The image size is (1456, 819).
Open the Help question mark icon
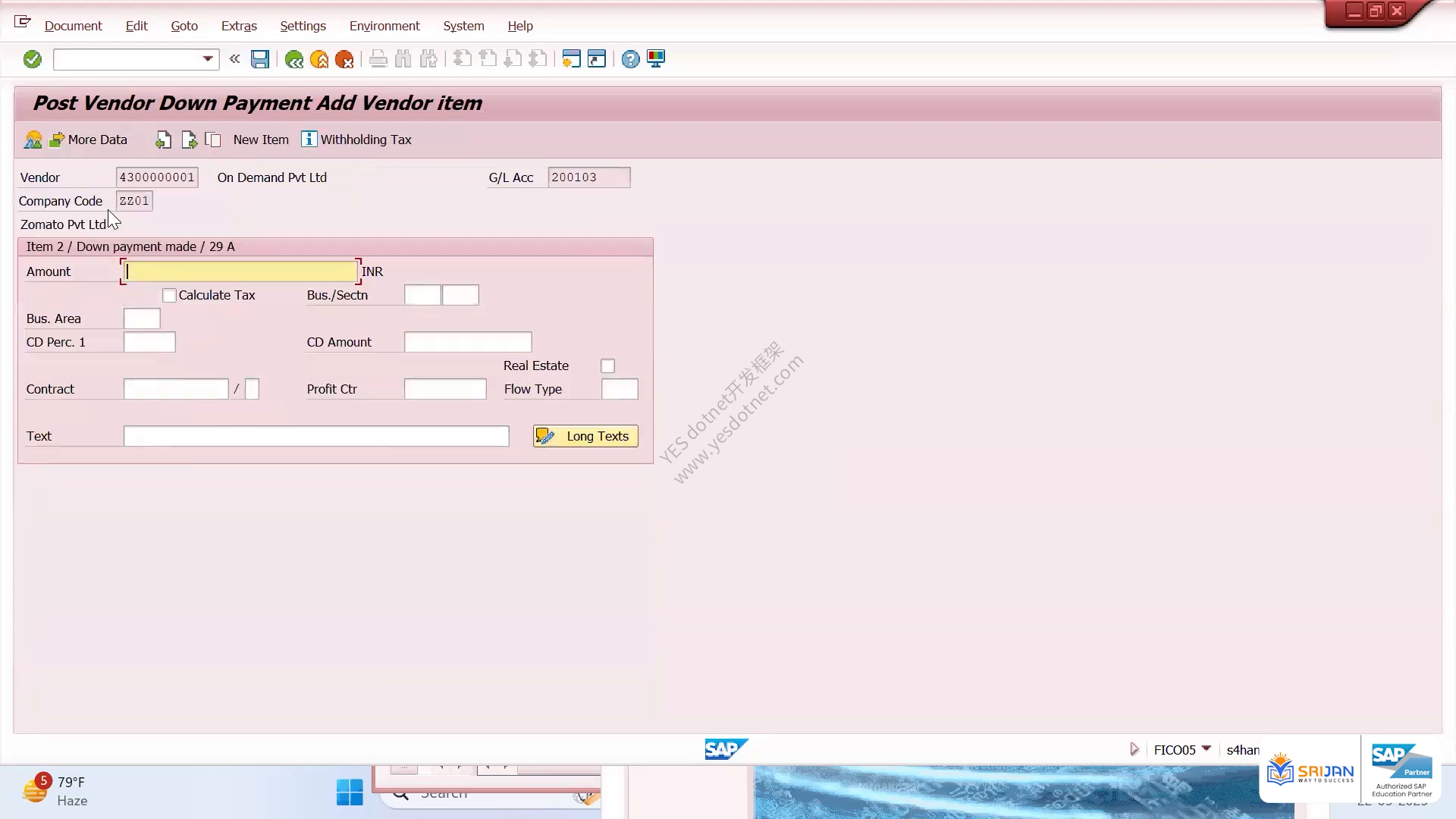pyautogui.click(x=630, y=59)
